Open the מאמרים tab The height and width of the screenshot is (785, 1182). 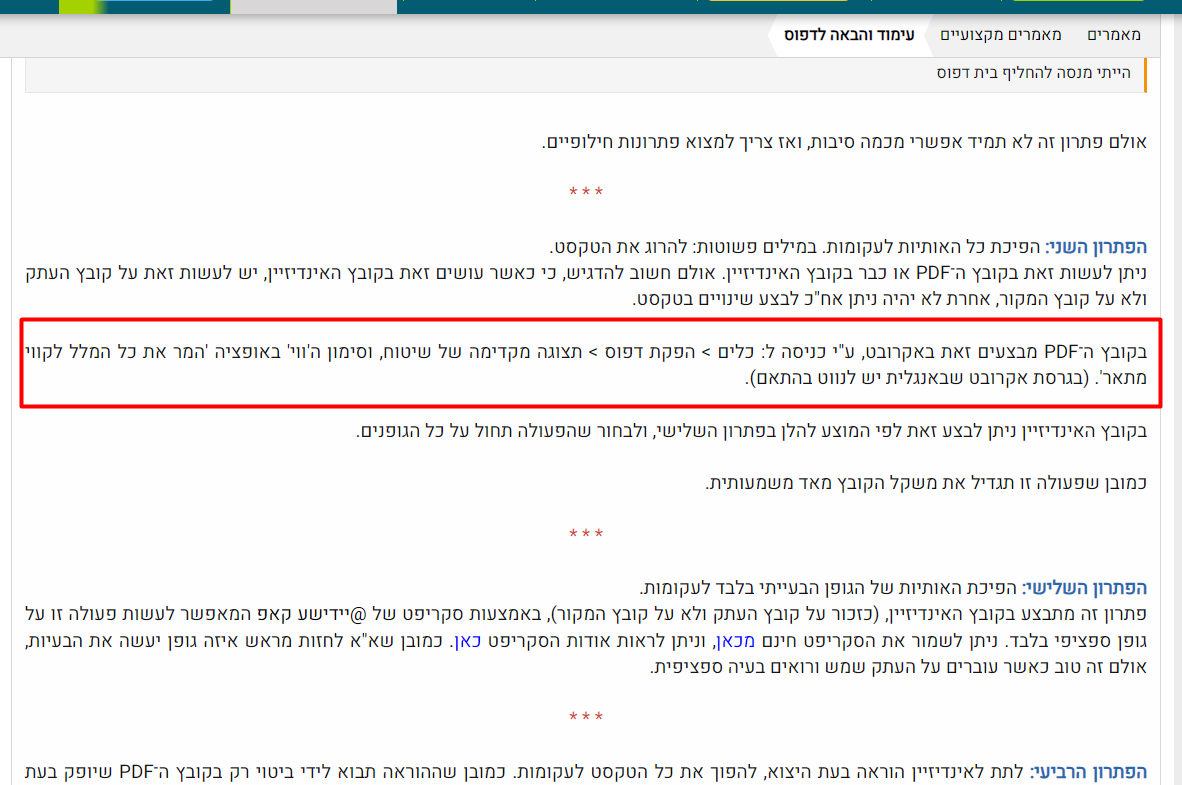(1113, 35)
